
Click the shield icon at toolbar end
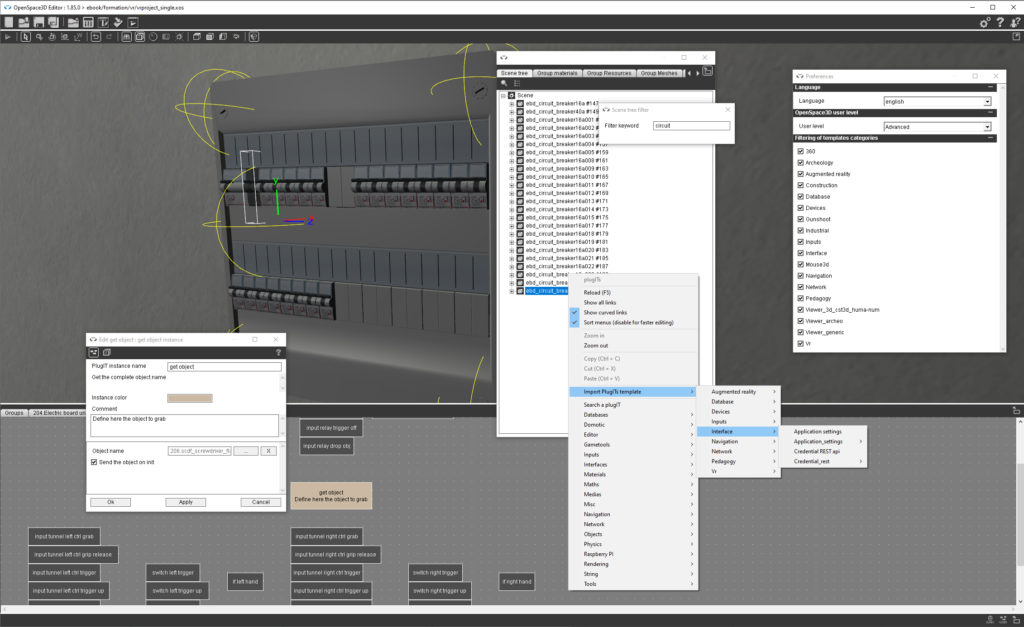tap(254, 37)
